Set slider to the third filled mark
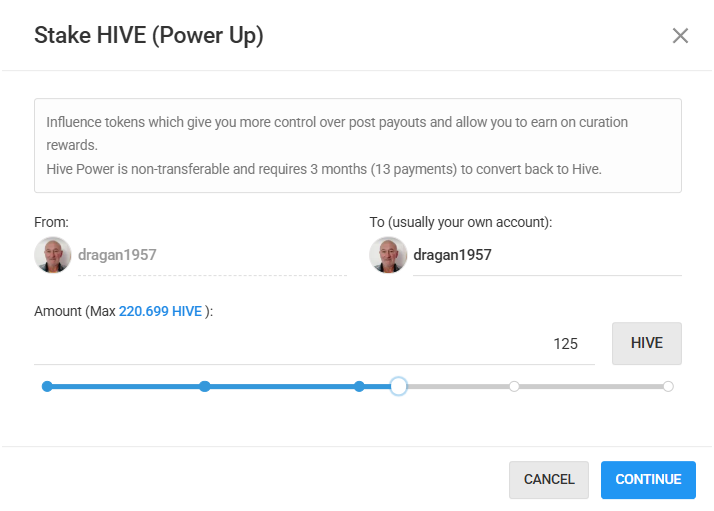Screen dimensions: 714x511 click(x=359, y=386)
